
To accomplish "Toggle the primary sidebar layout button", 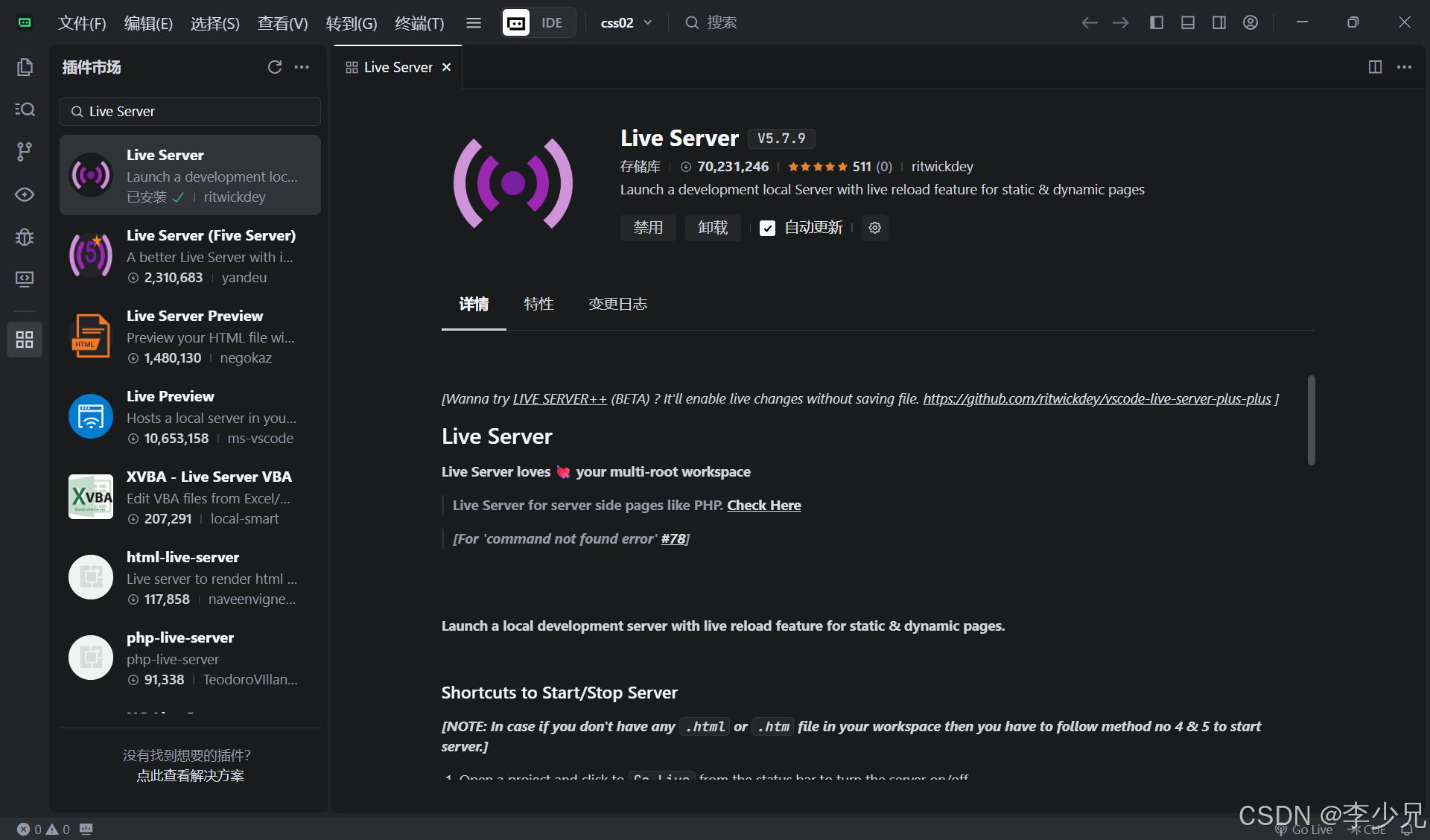I will [1157, 22].
